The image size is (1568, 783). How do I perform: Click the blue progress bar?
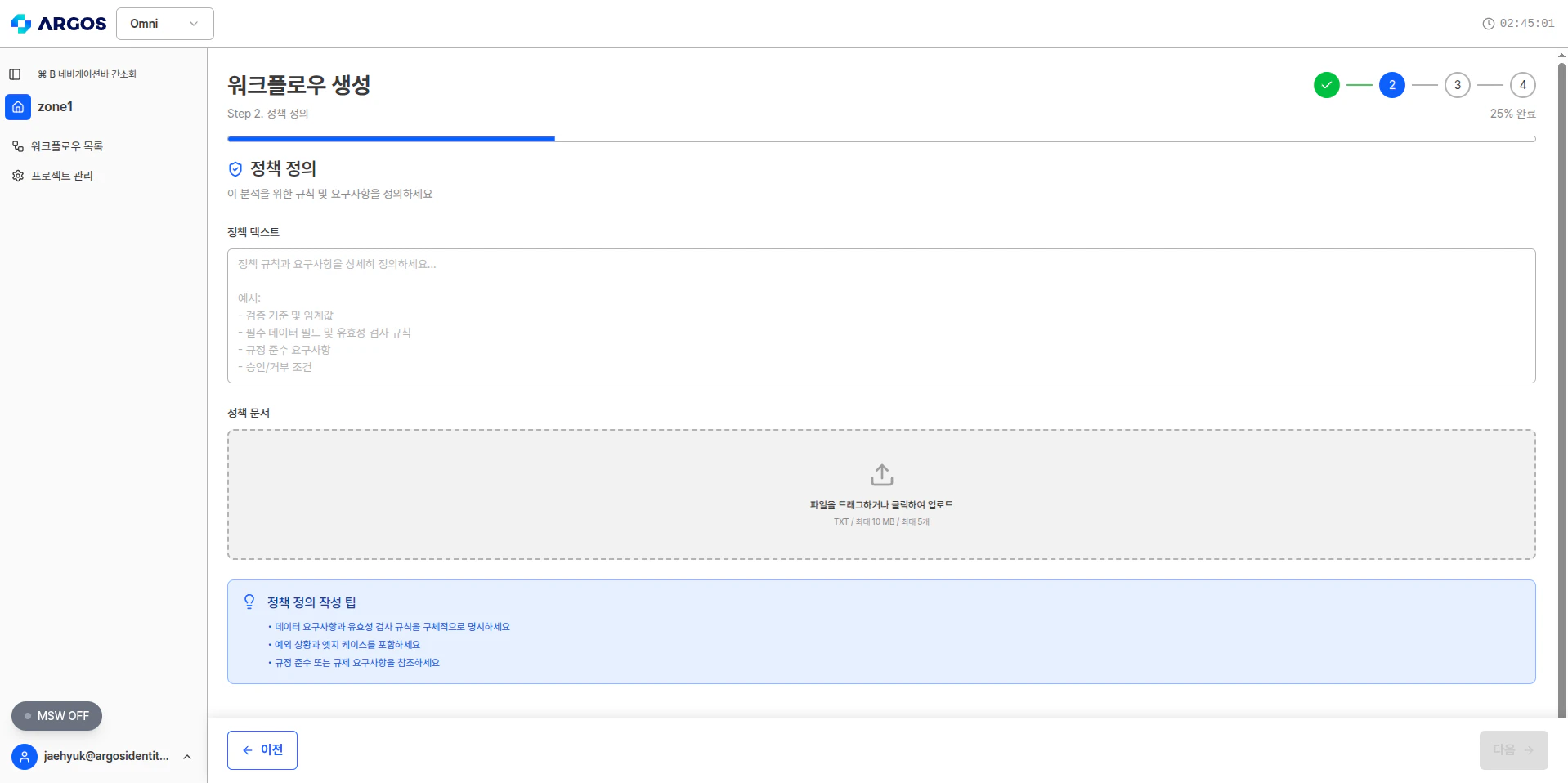point(391,139)
